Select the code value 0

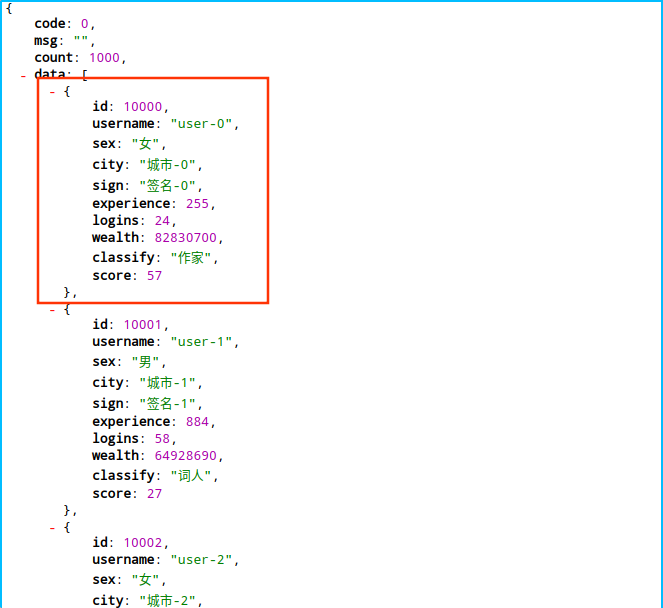85,24
